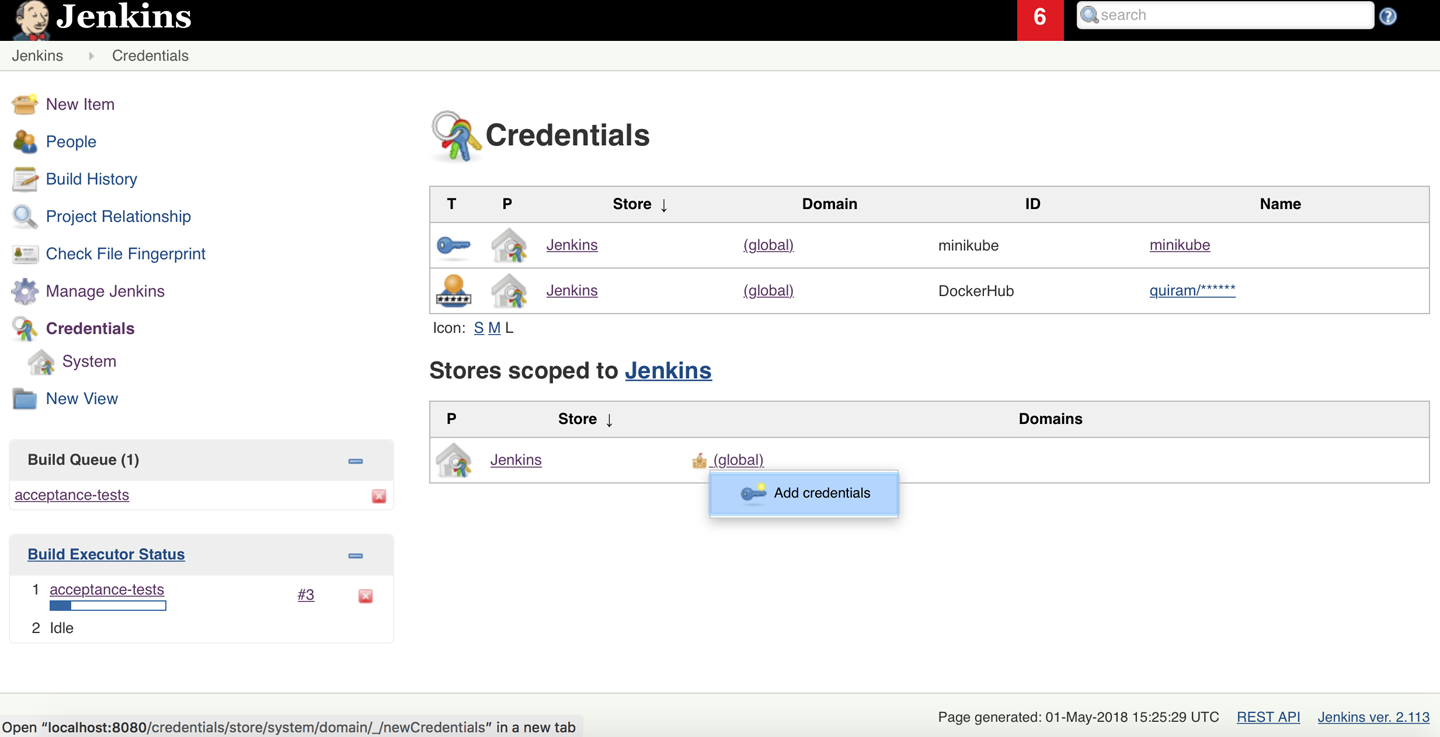Click the Manage Jenkins gear icon

(25, 291)
